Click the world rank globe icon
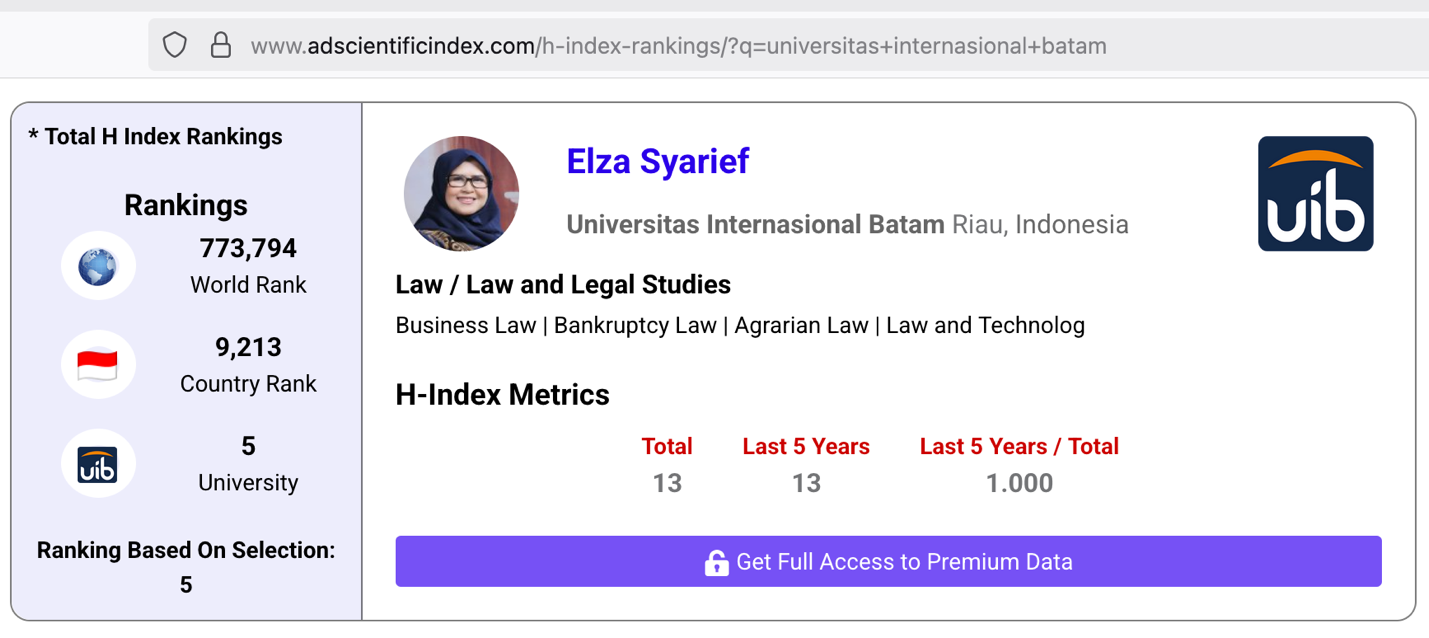 tap(97, 265)
